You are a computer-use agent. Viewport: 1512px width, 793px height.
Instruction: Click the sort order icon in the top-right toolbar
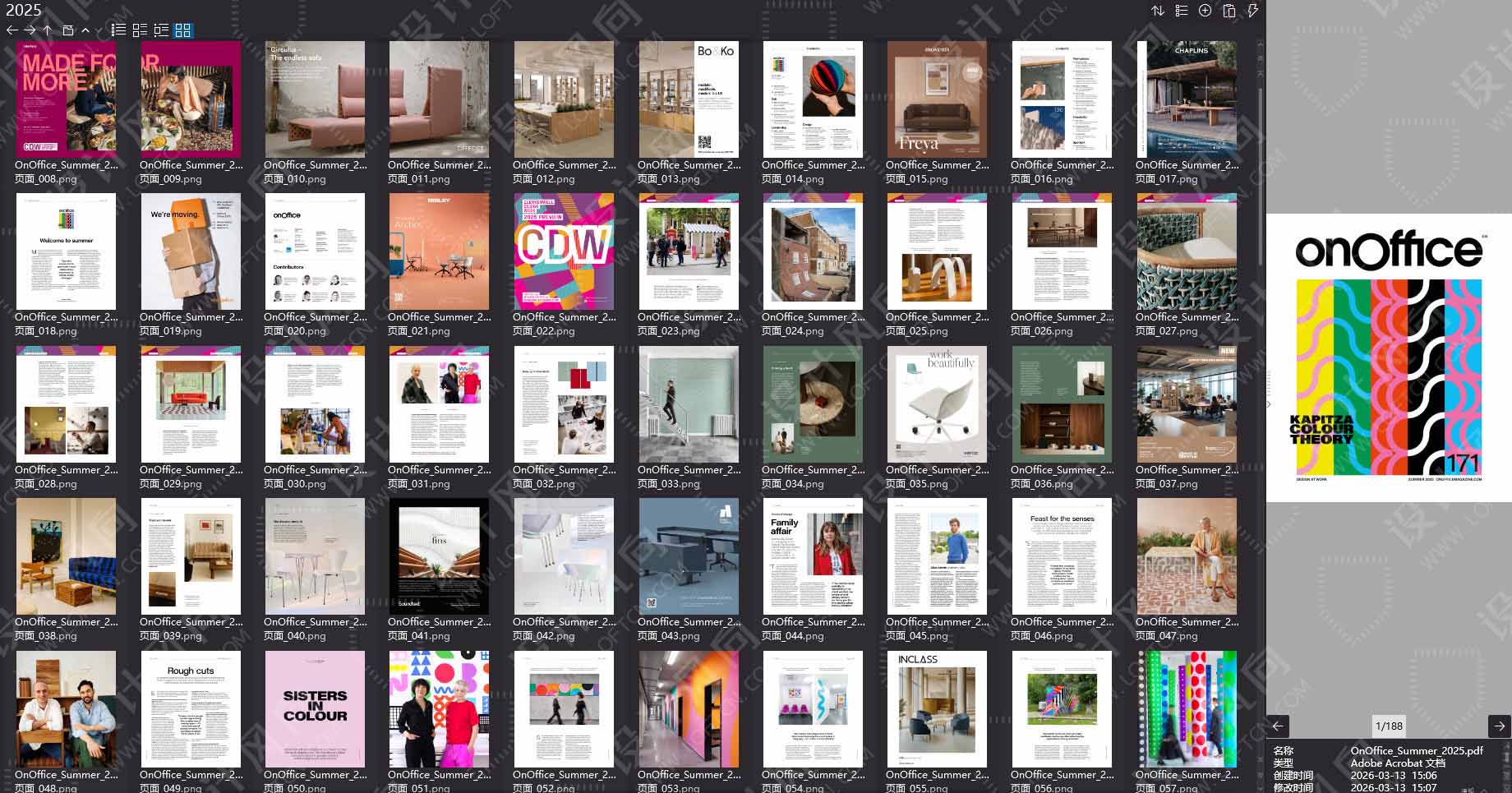[1159, 11]
